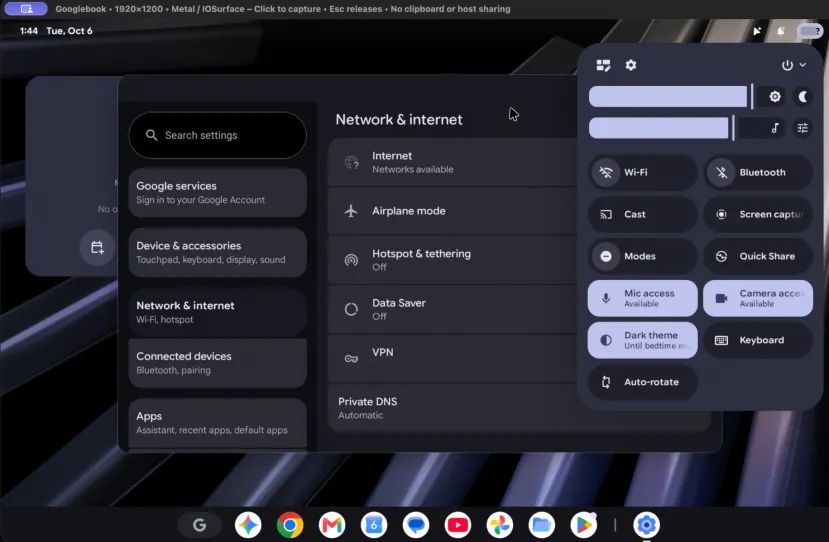This screenshot has height=542, width=829.
Task: Click the status pill in top bar
Action: tap(809, 31)
